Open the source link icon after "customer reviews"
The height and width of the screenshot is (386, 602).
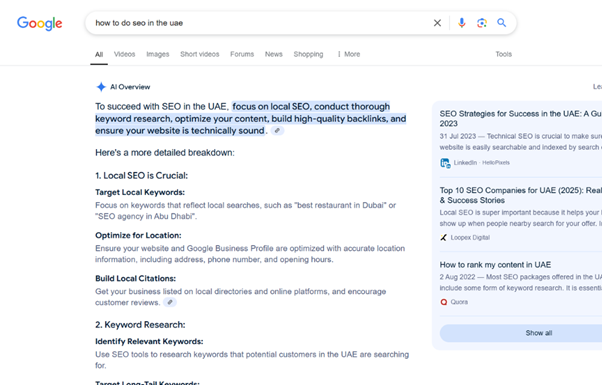tap(170, 302)
